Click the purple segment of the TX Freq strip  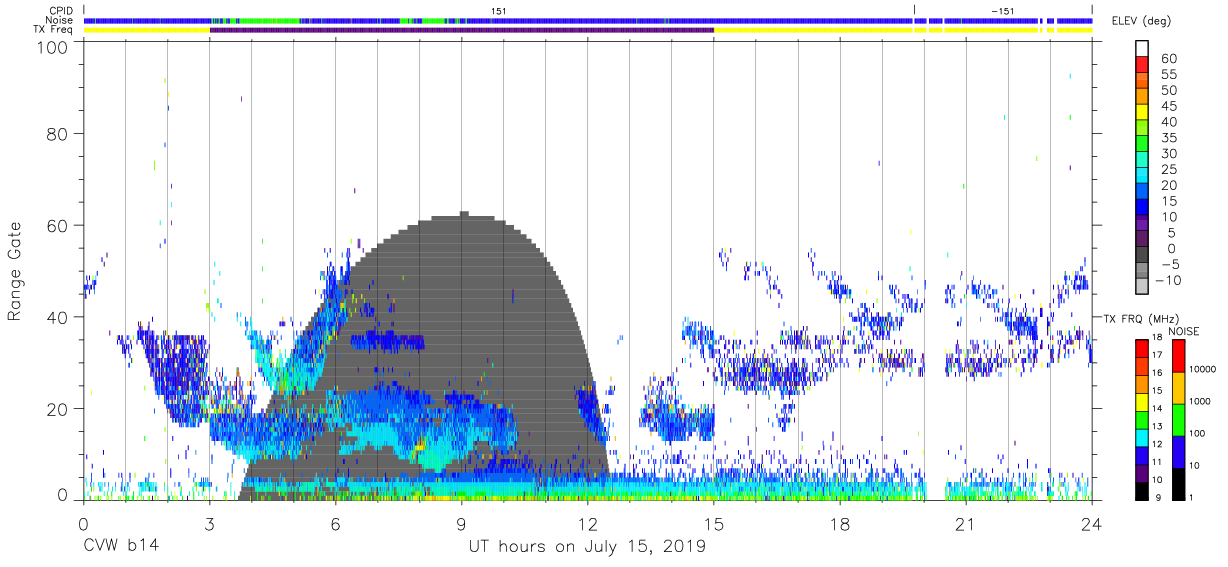pos(461,30)
